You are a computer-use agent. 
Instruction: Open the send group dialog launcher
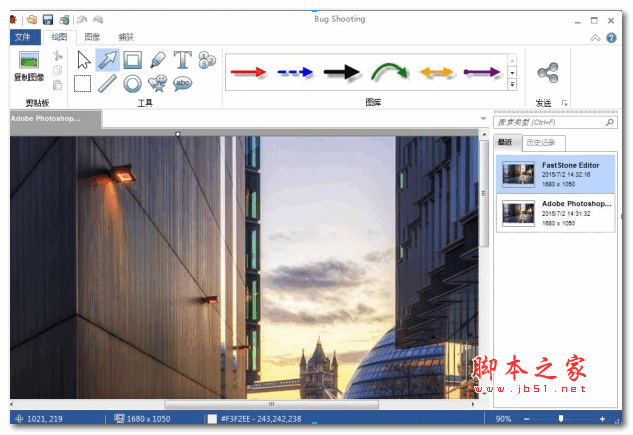click(564, 103)
